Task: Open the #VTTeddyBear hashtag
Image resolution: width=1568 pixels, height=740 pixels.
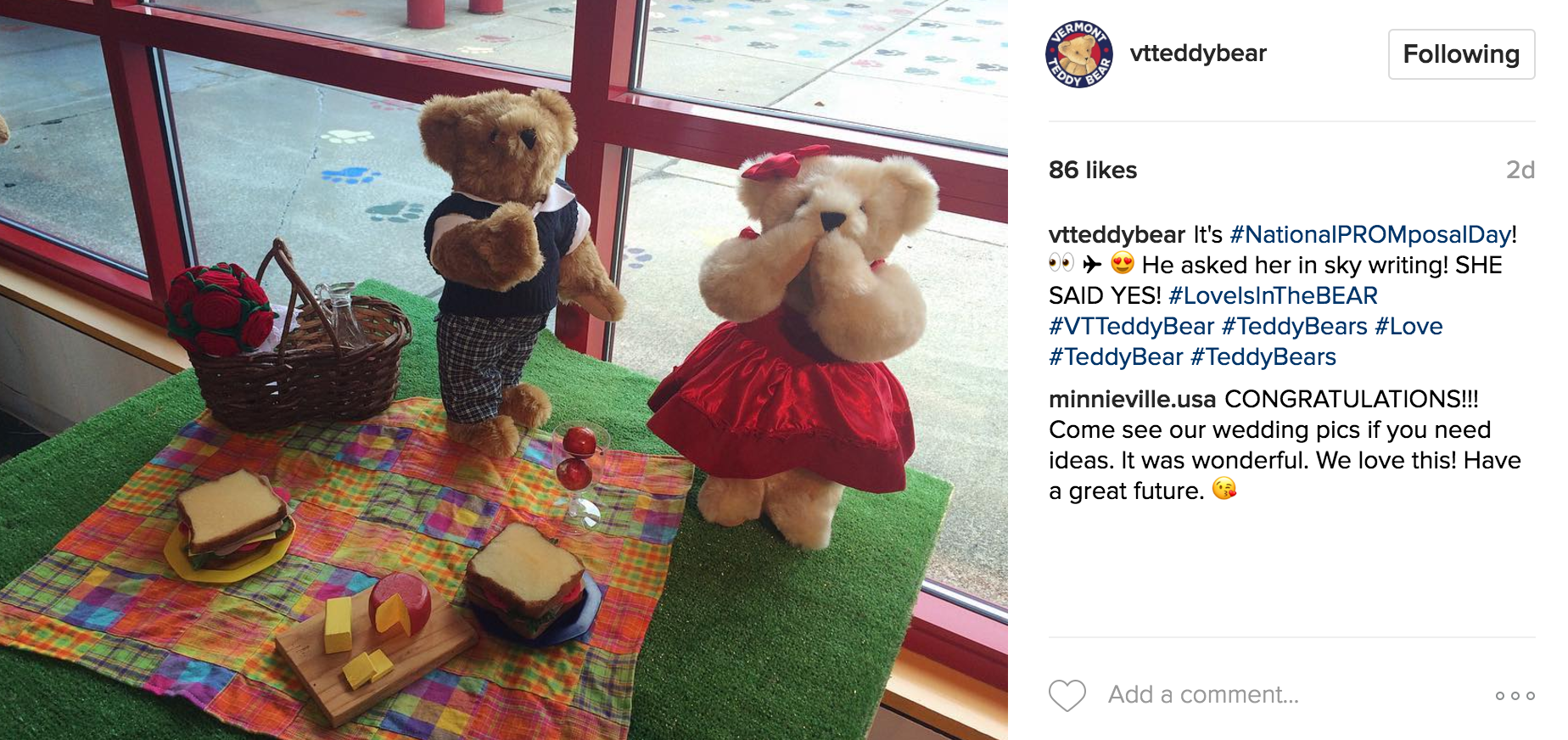Action: pos(1131,326)
